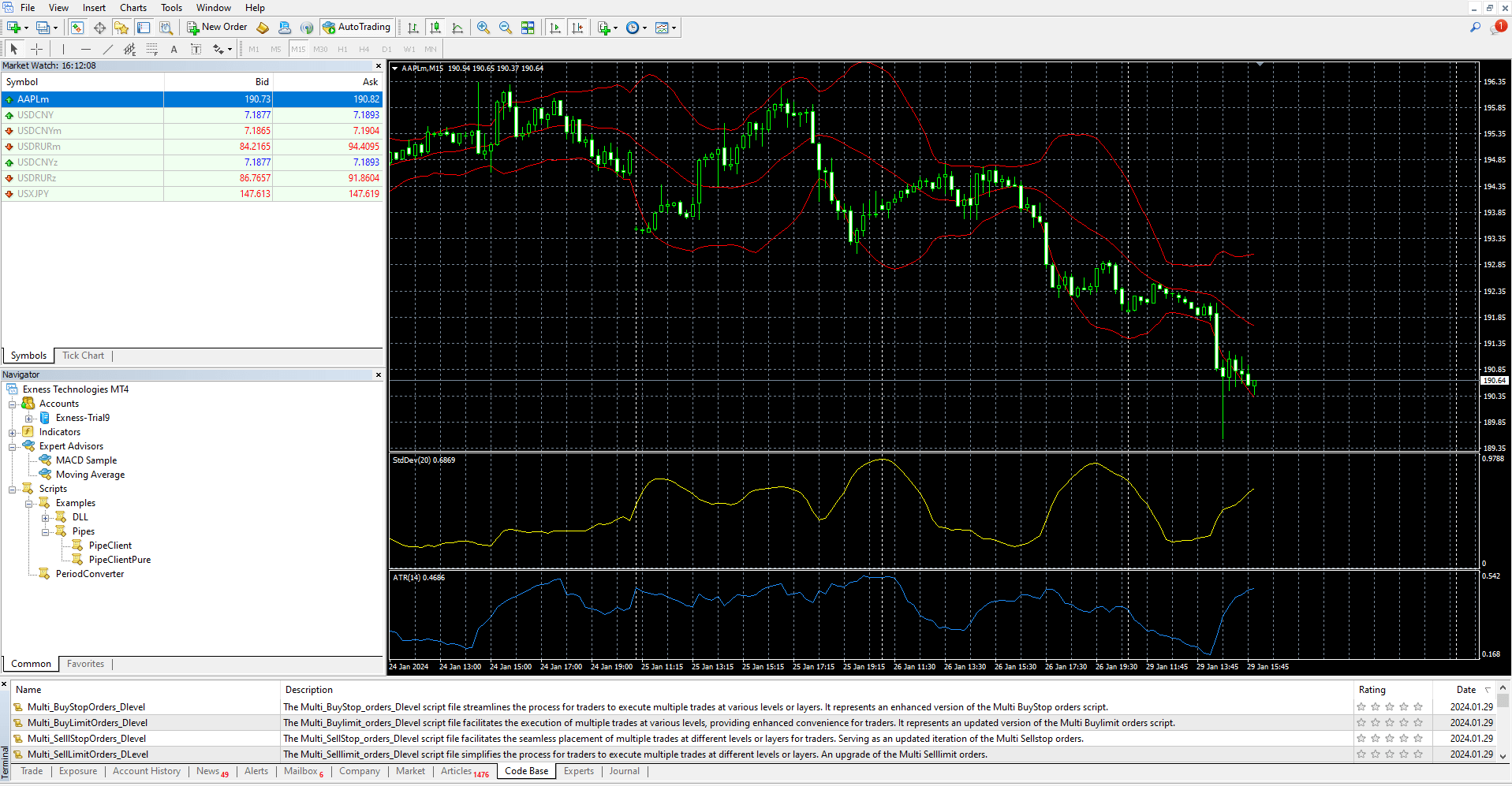Viewport: 1512px width, 786px height.
Task: Draw an equidistant channel
Action: 130,49
